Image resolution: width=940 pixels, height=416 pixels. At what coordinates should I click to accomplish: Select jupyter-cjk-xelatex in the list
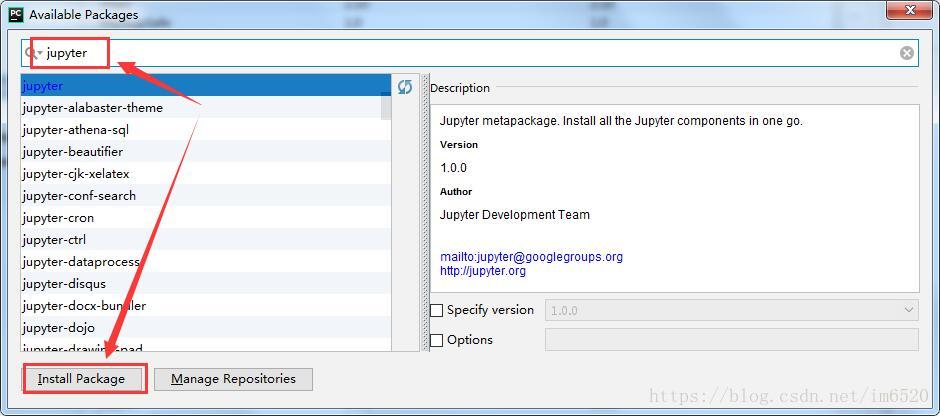click(x=206, y=174)
